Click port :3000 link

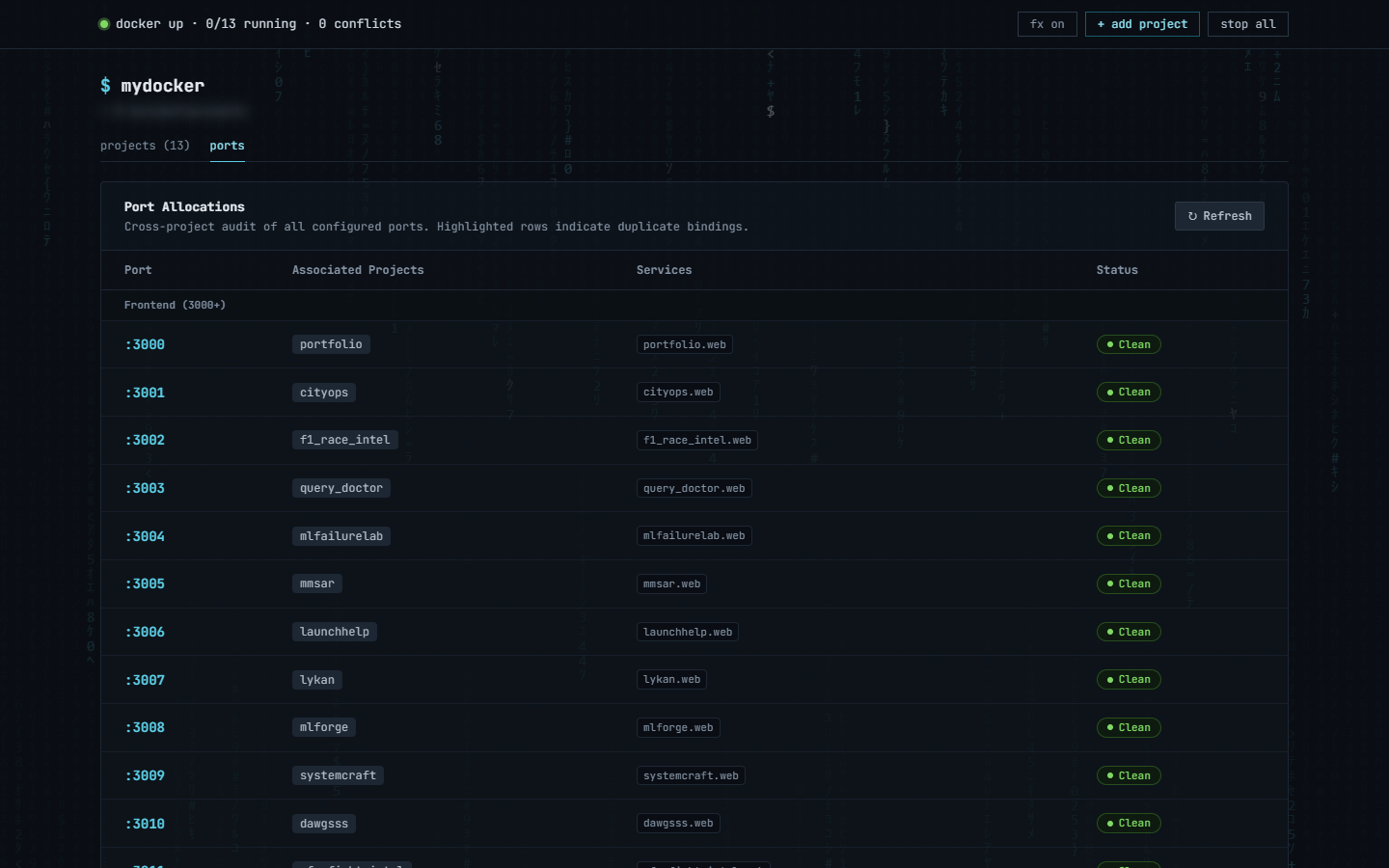[x=145, y=344]
